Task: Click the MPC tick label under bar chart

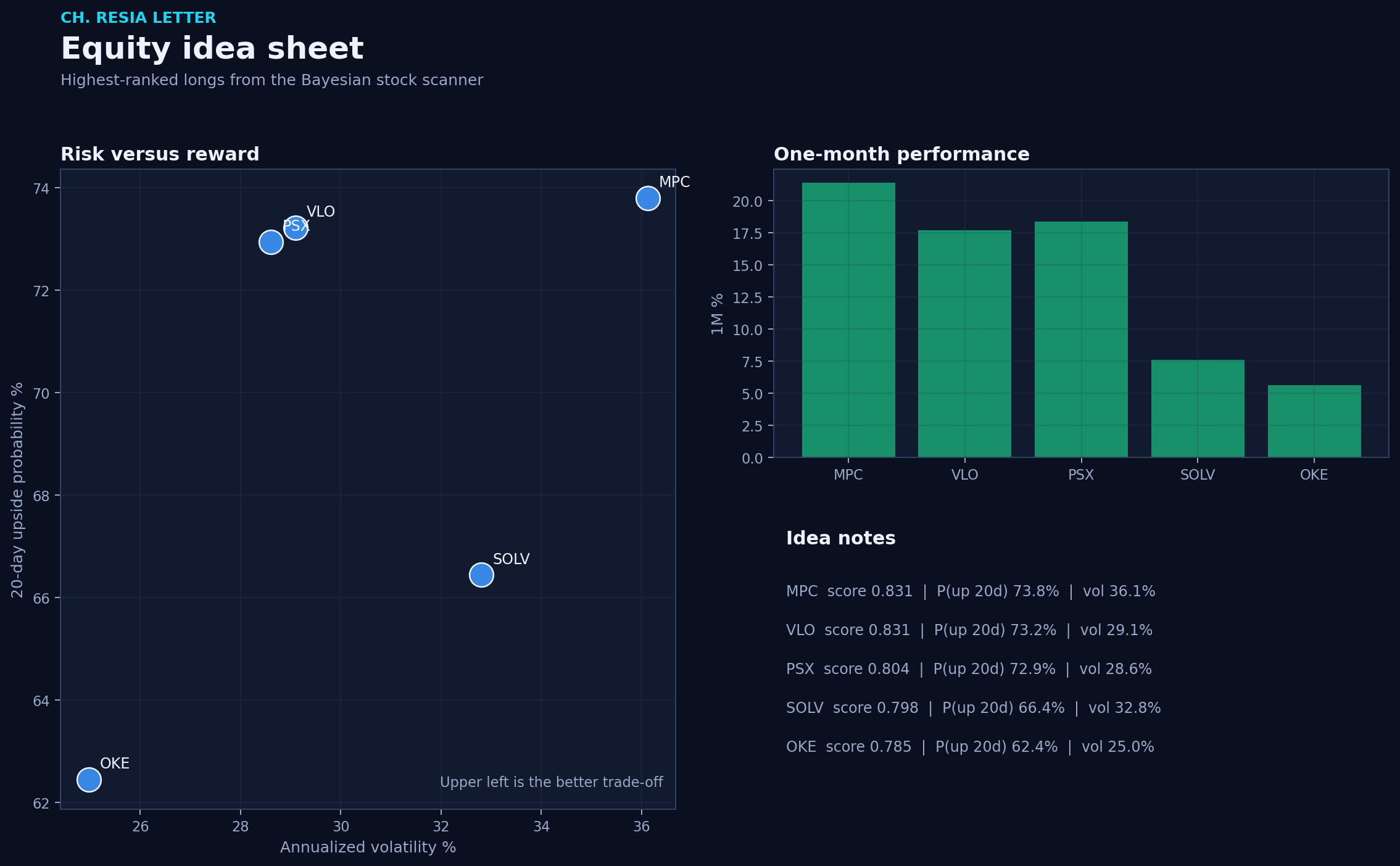Action: [x=848, y=475]
